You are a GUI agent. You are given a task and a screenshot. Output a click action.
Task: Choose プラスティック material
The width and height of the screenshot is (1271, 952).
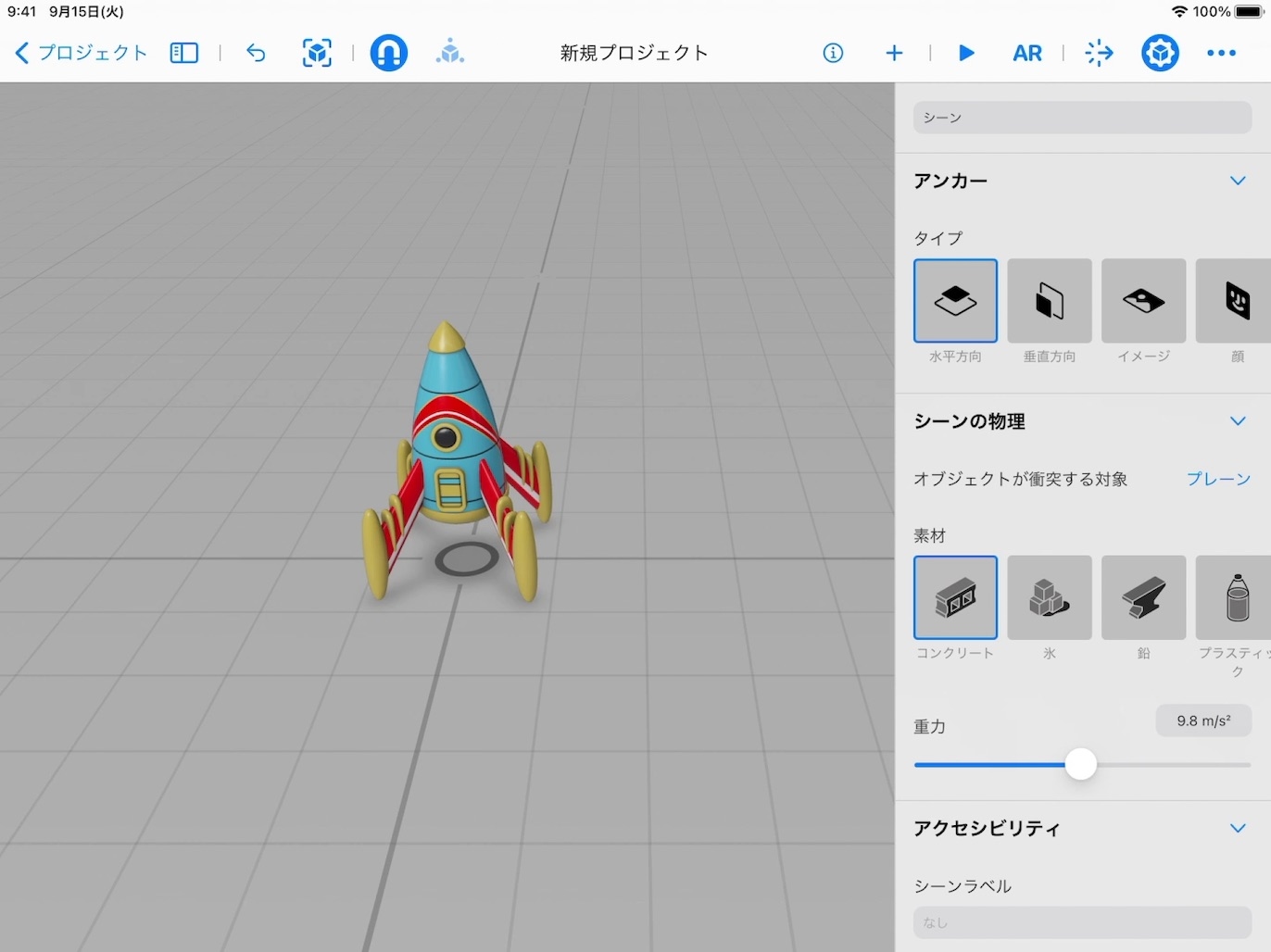pos(1234,597)
